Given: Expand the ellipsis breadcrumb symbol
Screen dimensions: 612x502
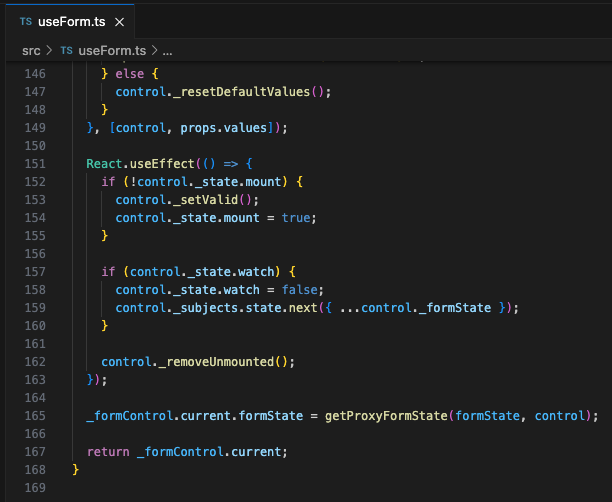Looking at the screenshot, I should pos(166,50).
